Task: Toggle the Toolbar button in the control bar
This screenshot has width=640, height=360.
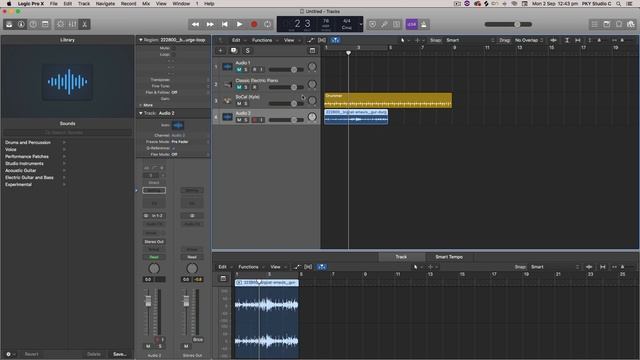Action: tap(45, 24)
